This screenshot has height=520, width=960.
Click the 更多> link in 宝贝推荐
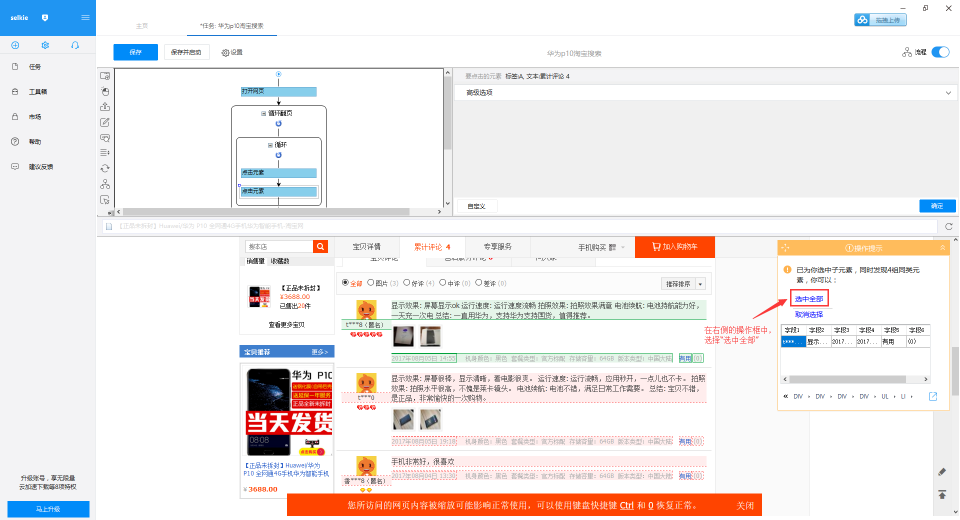[x=320, y=352]
